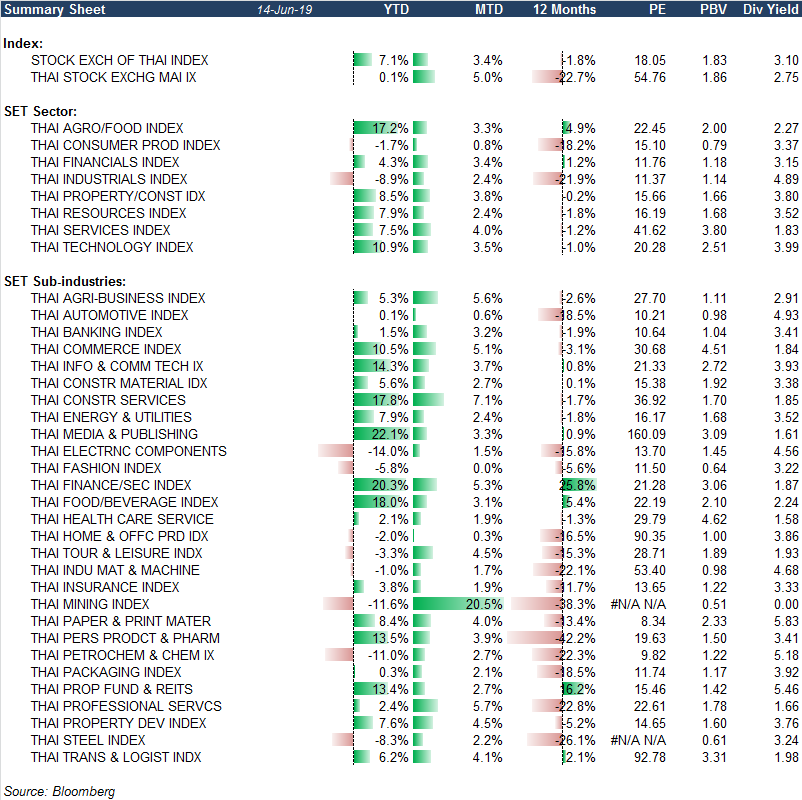Screen dimensions: 802x800
Task: Select the 4.62 PBV for Health Care
Action: (x=714, y=519)
